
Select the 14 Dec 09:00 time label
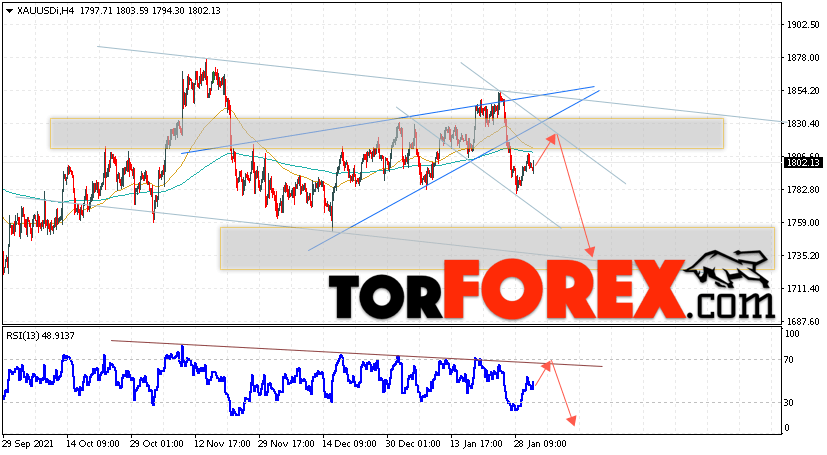pyautogui.click(x=349, y=444)
